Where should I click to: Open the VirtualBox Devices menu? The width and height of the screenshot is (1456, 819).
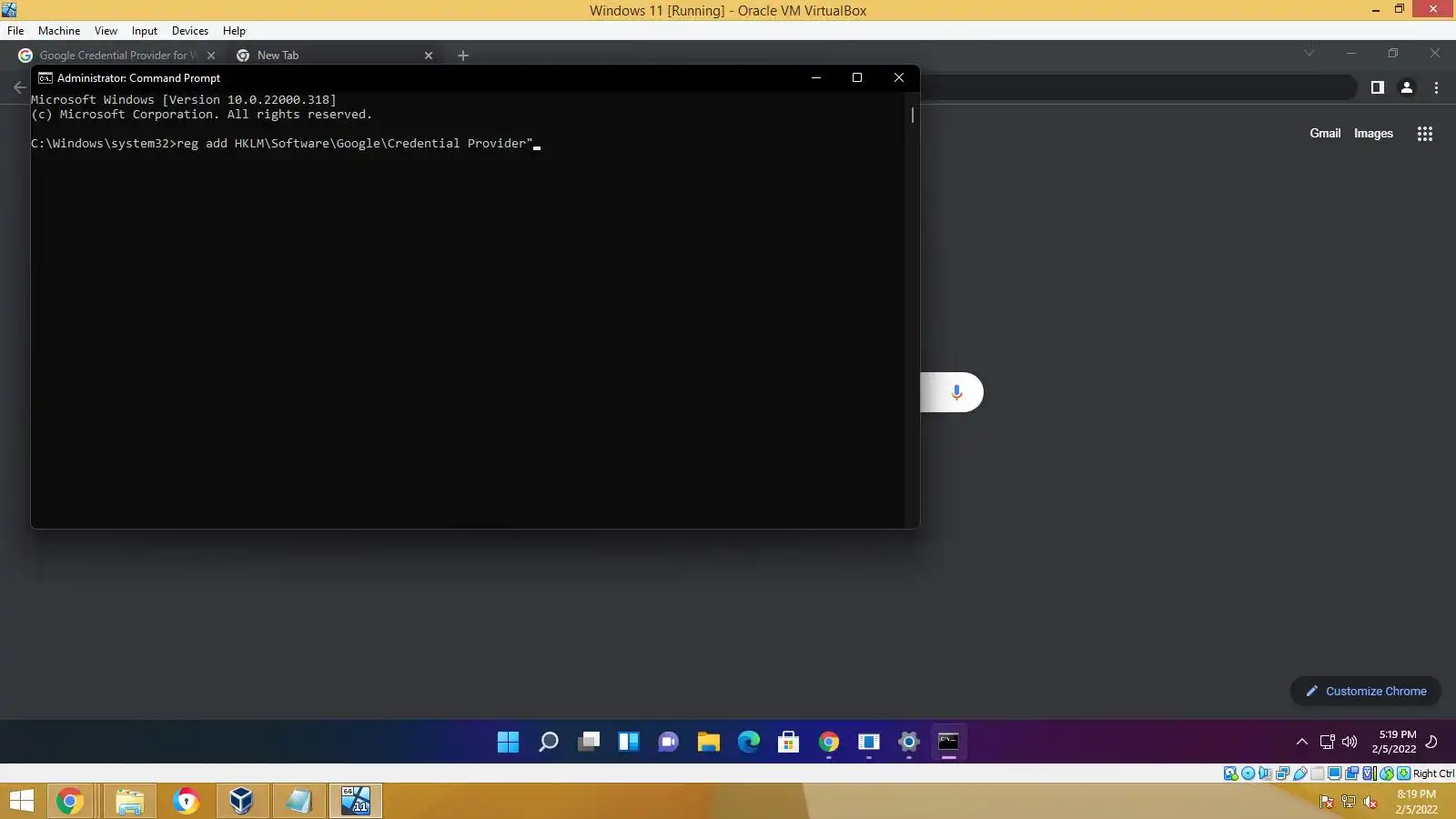tap(190, 30)
